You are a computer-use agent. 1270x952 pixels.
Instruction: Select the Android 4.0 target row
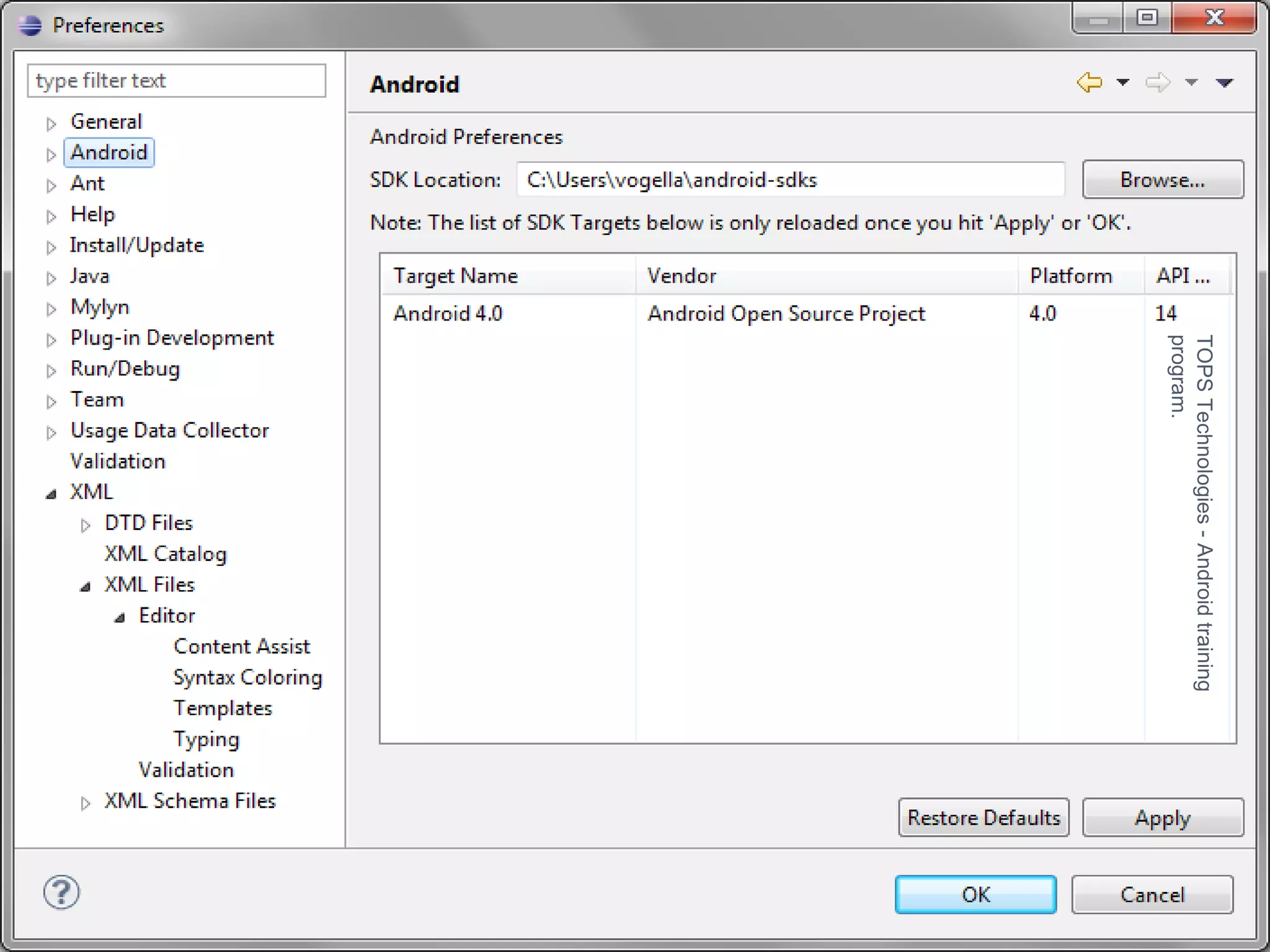pyautogui.click(x=448, y=314)
